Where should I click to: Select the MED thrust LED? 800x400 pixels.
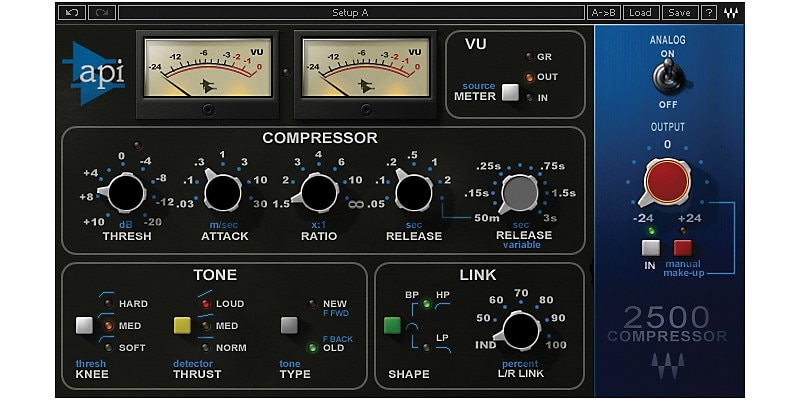pos(206,326)
